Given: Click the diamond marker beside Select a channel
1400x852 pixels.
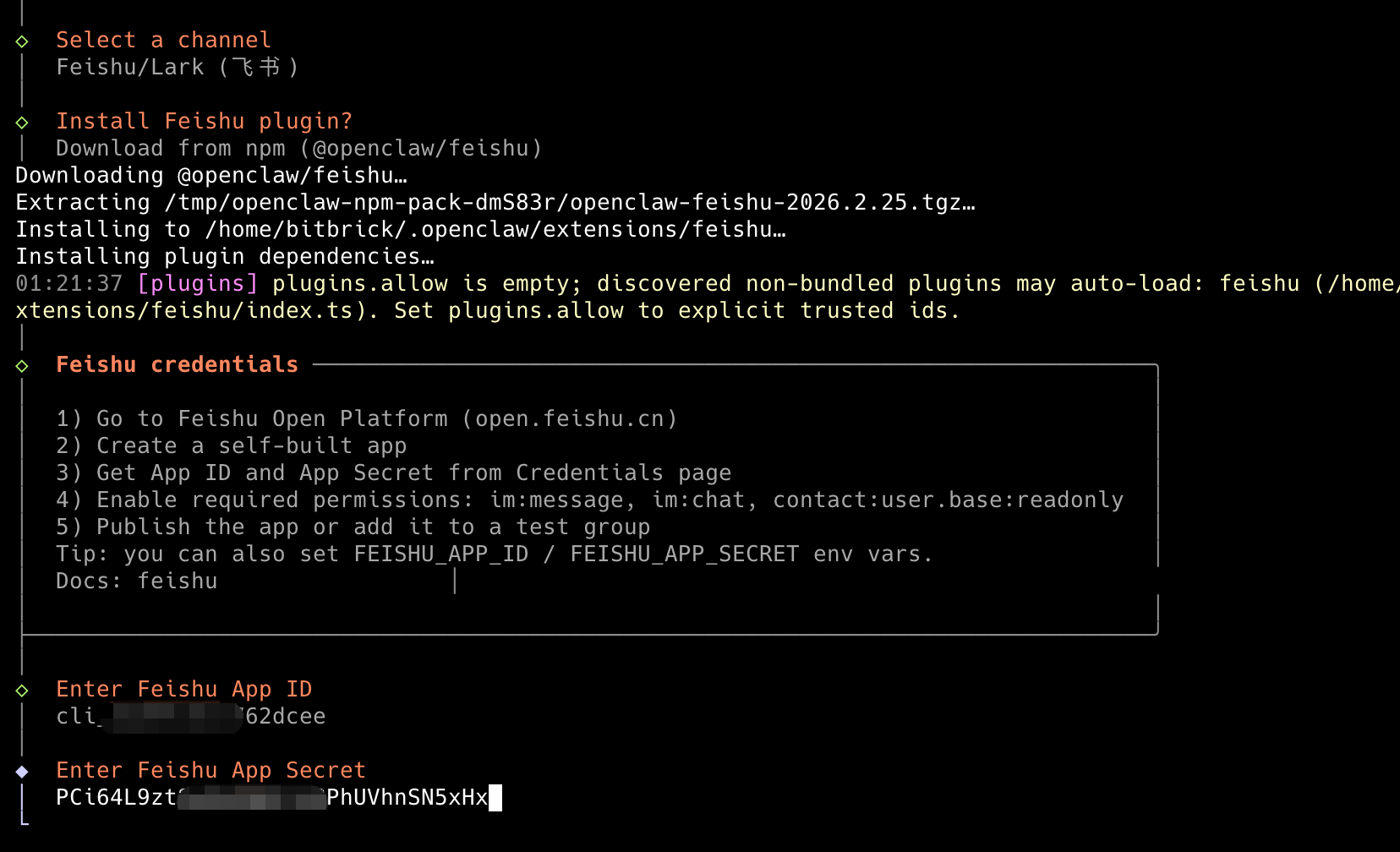Looking at the screenshot, I should point(22,41).
